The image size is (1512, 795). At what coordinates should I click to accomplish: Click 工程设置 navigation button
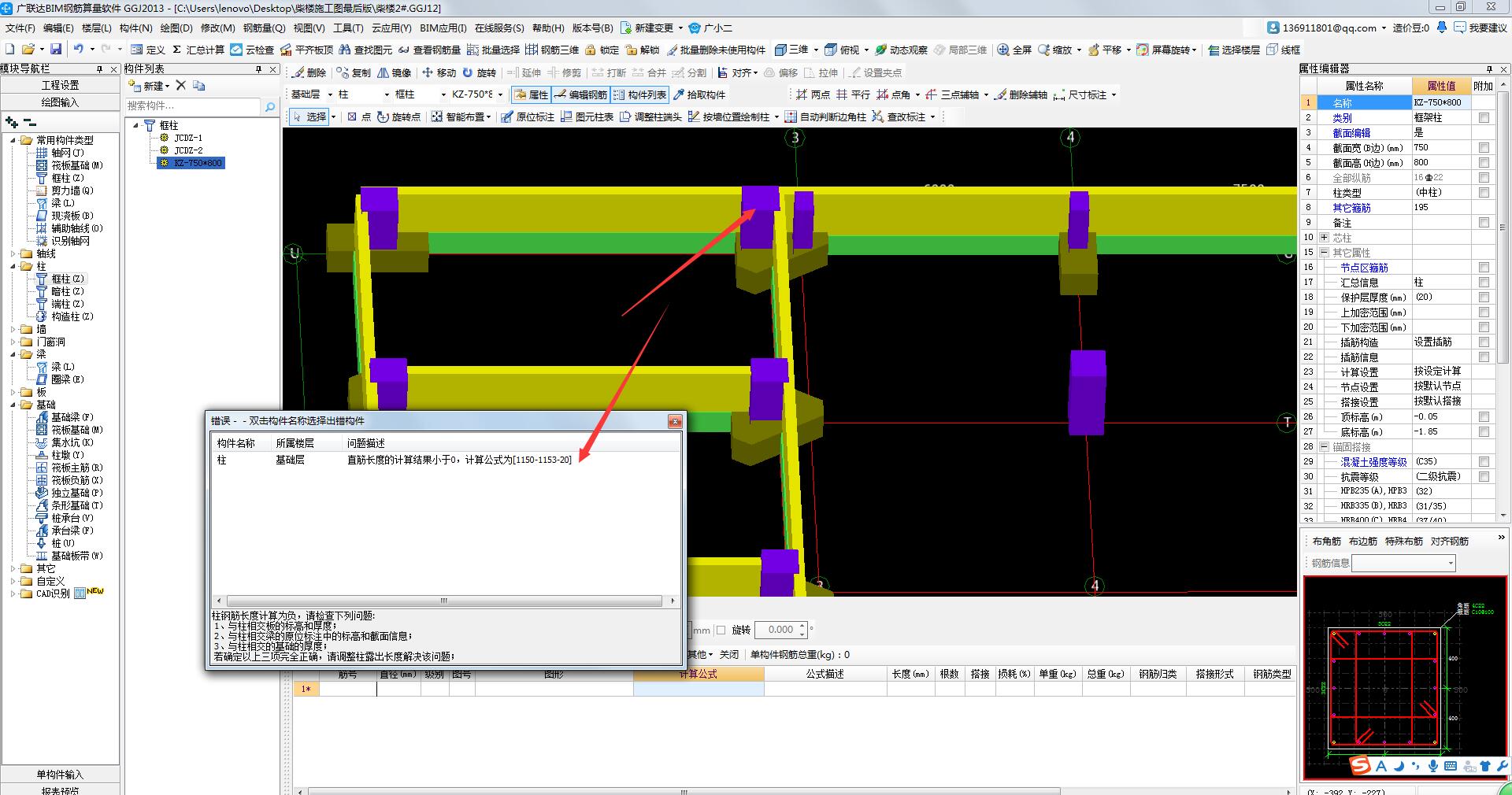coord(60,85)
